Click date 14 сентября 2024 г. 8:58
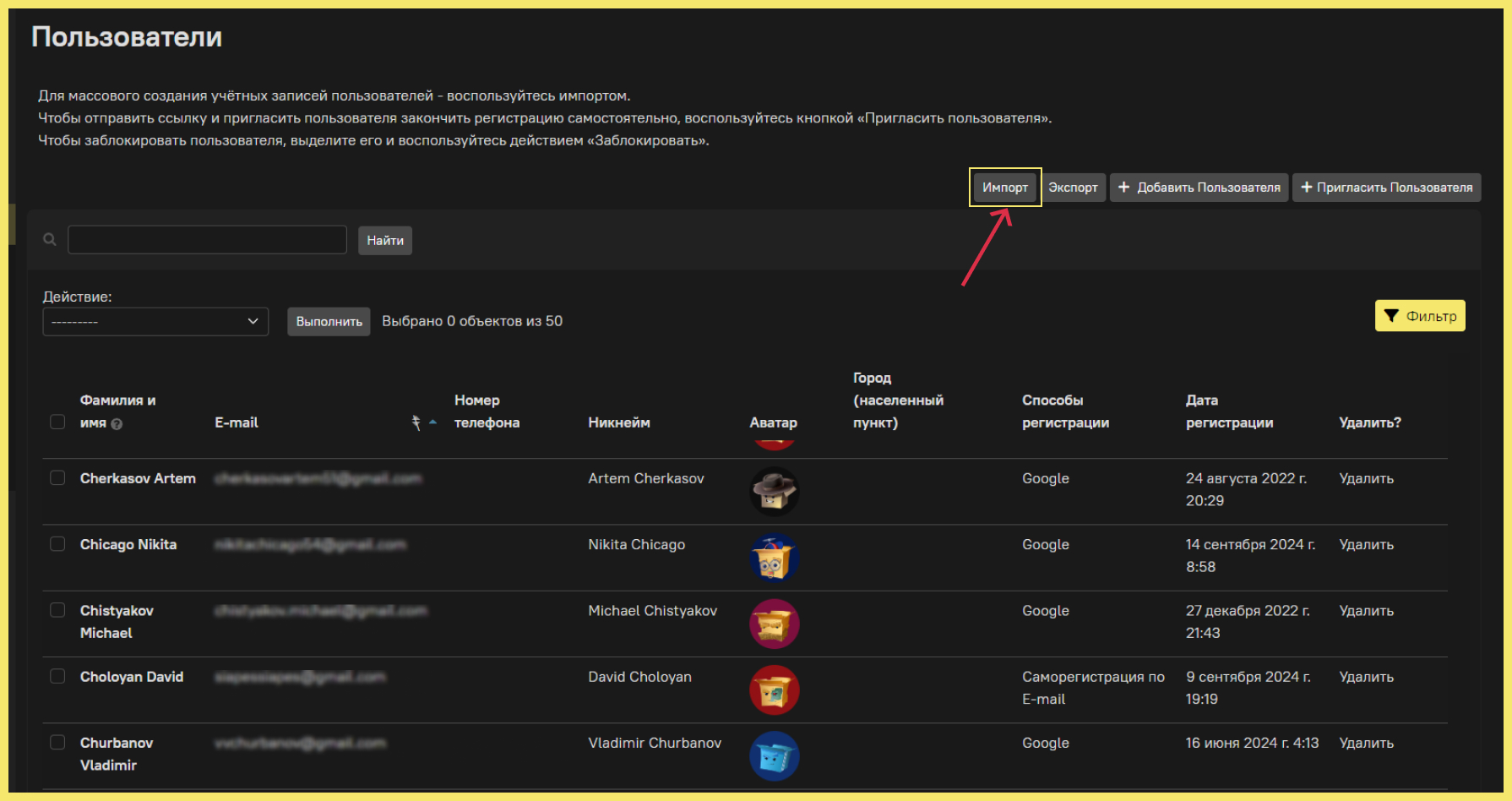The width and height of the screenshot is (1512, 801). click(x=1250, y=555)
